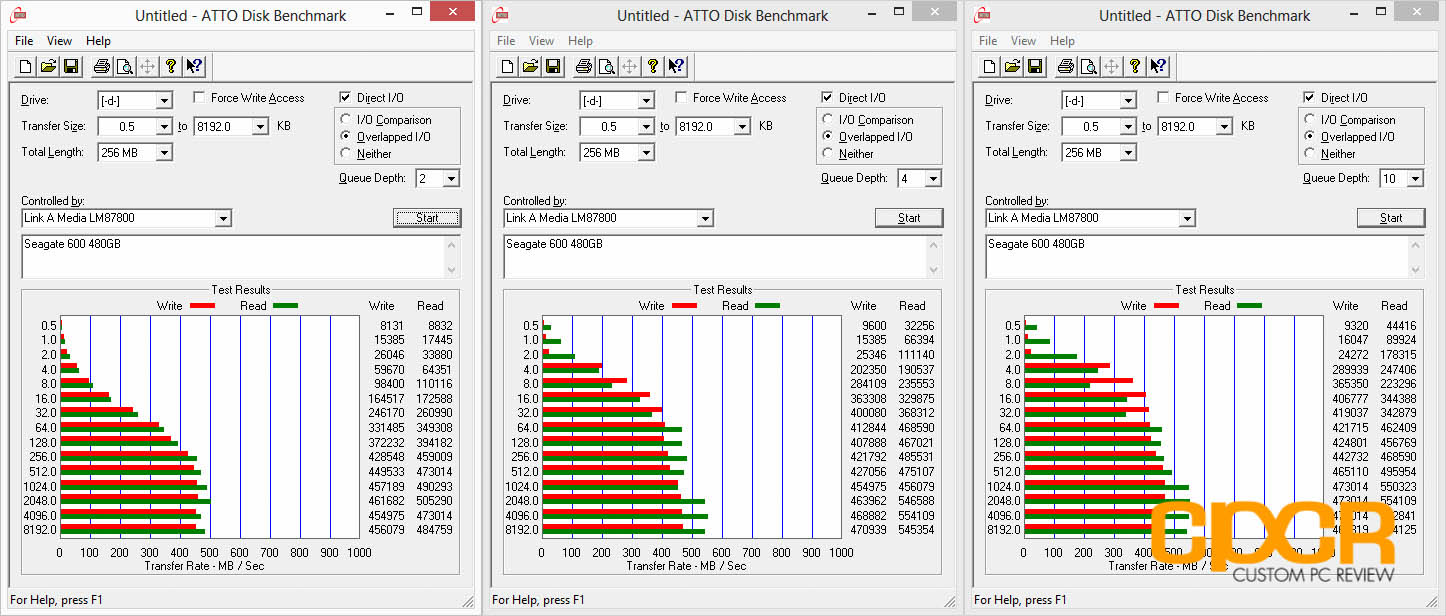1446x616 pixels.
Task: Open Print Preview icon in Queue Depth 2 window
Action: click(124, 67)
